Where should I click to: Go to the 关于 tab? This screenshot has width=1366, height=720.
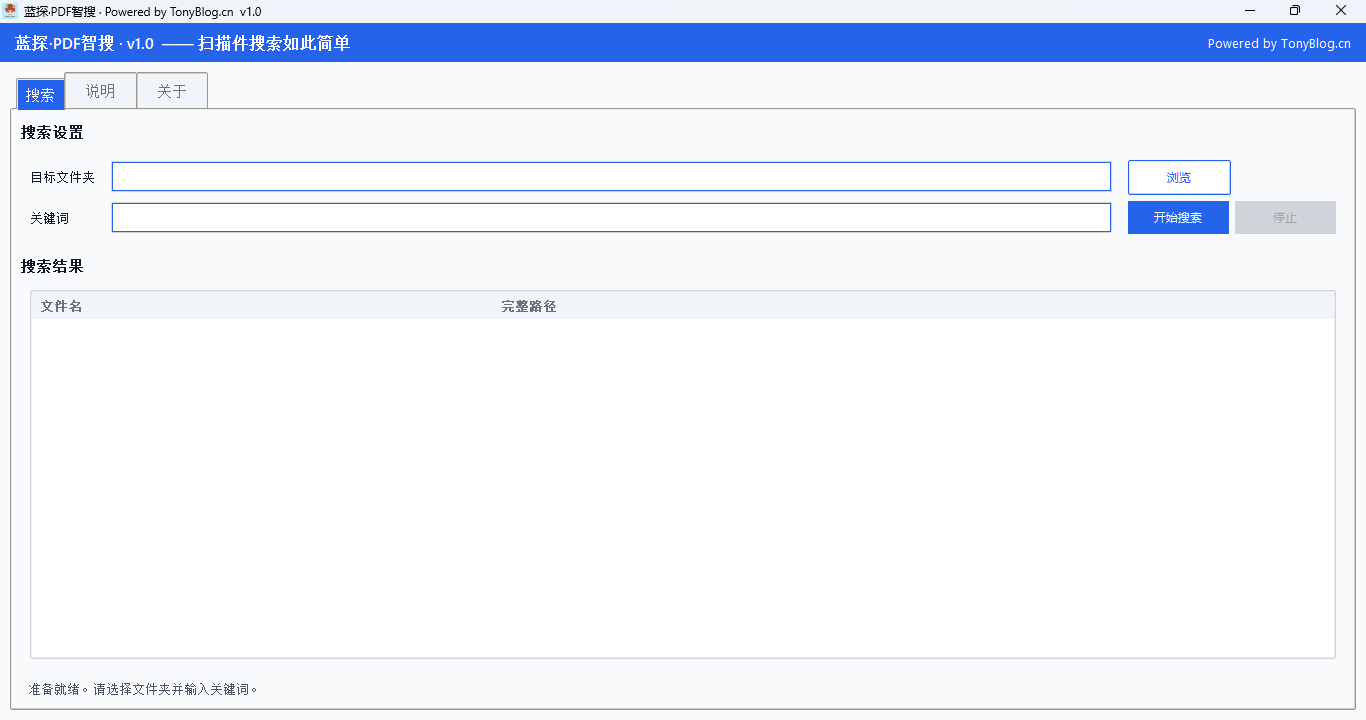[x=172, y=91]
